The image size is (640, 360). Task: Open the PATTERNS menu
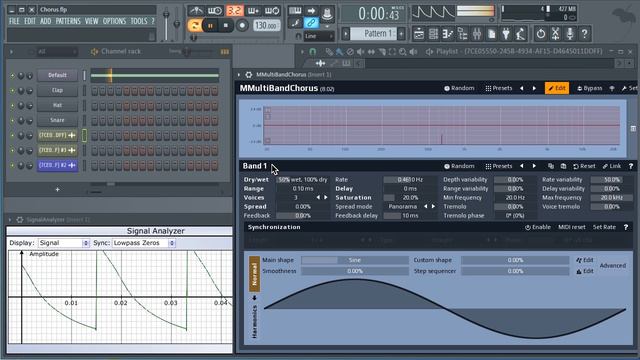(x=68, y=21)
